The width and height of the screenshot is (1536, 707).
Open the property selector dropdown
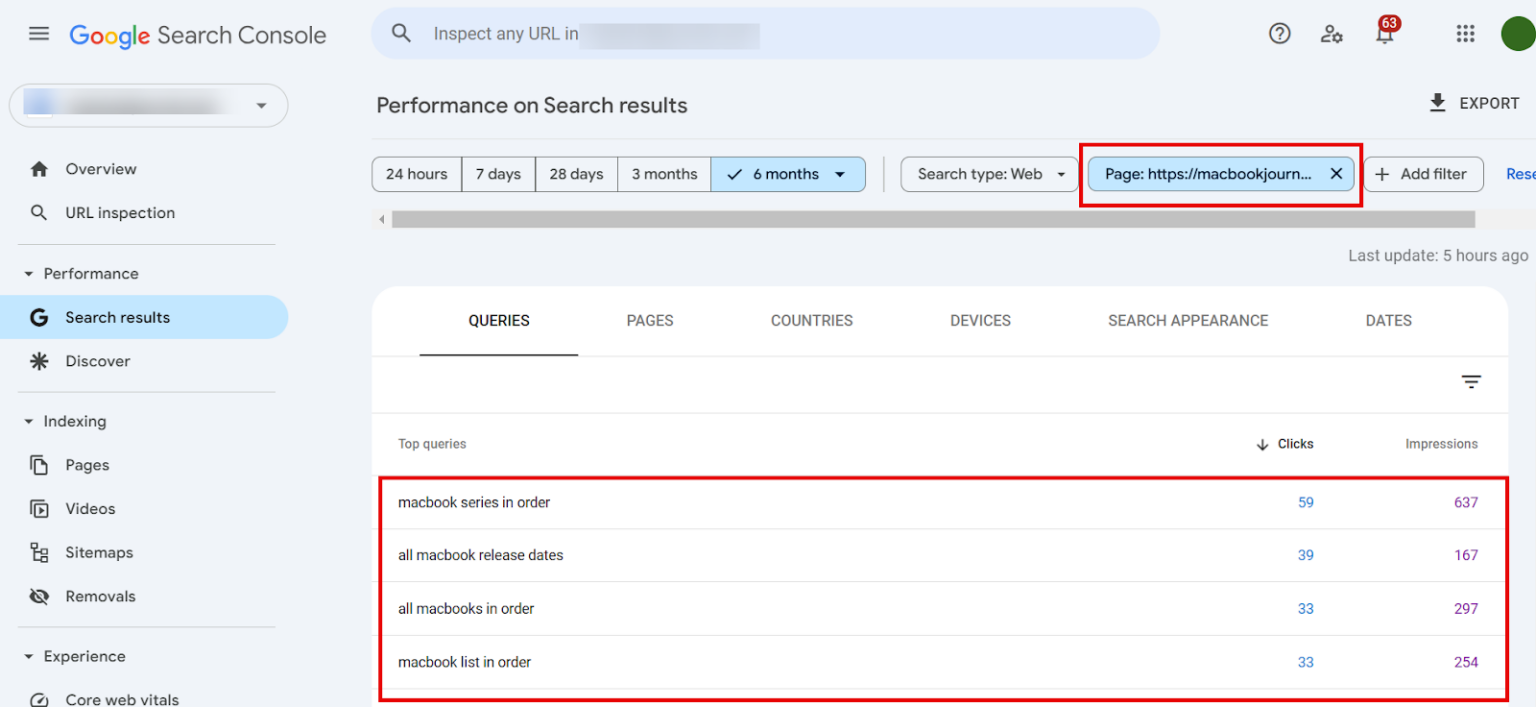148,105
